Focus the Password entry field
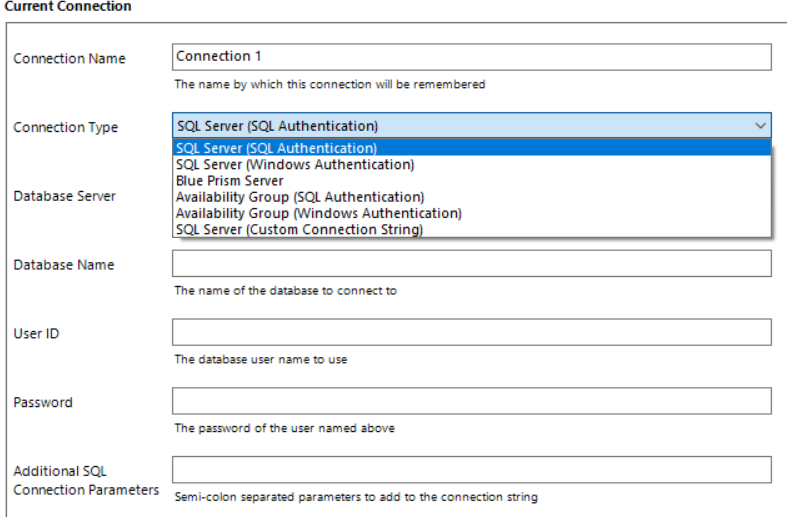Screen dimensions: 787x517 pos(472,401)
